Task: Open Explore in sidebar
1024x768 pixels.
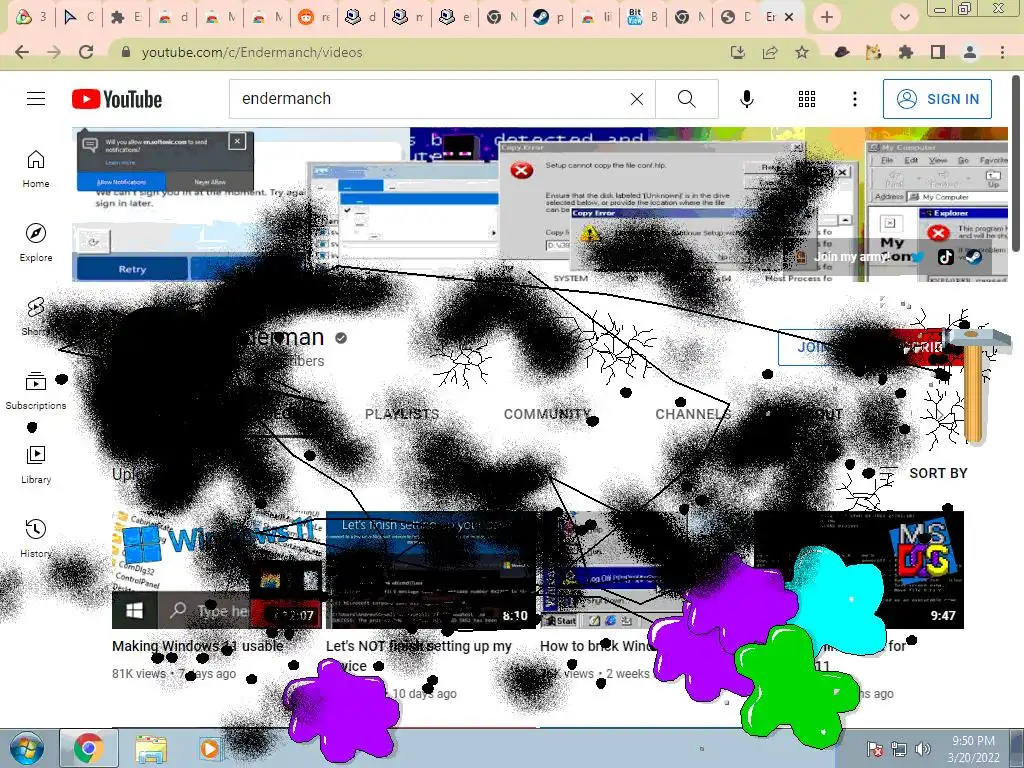Action: (x=36, y=242)
